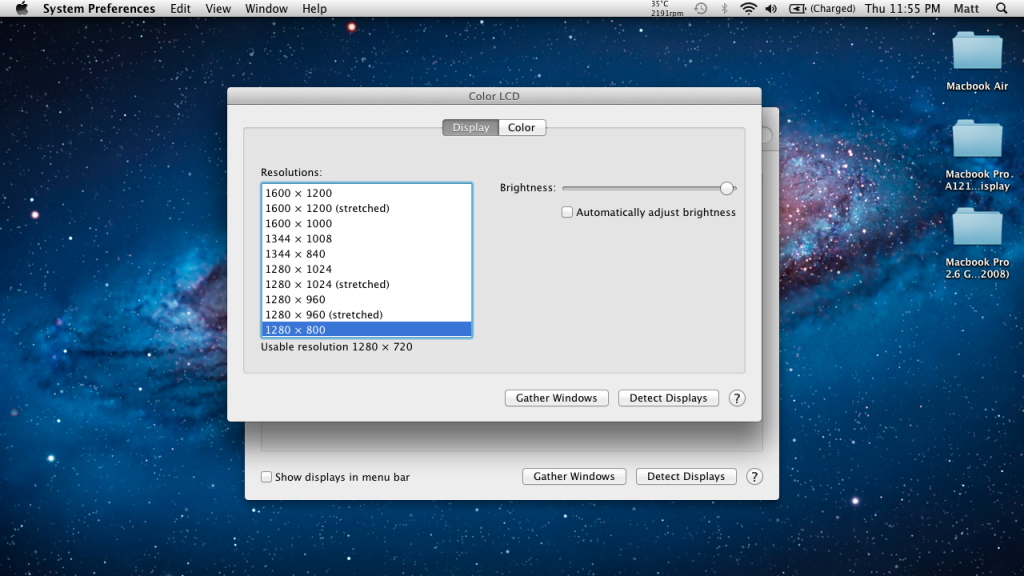Click Detect Displays in background window

(686, 476)
